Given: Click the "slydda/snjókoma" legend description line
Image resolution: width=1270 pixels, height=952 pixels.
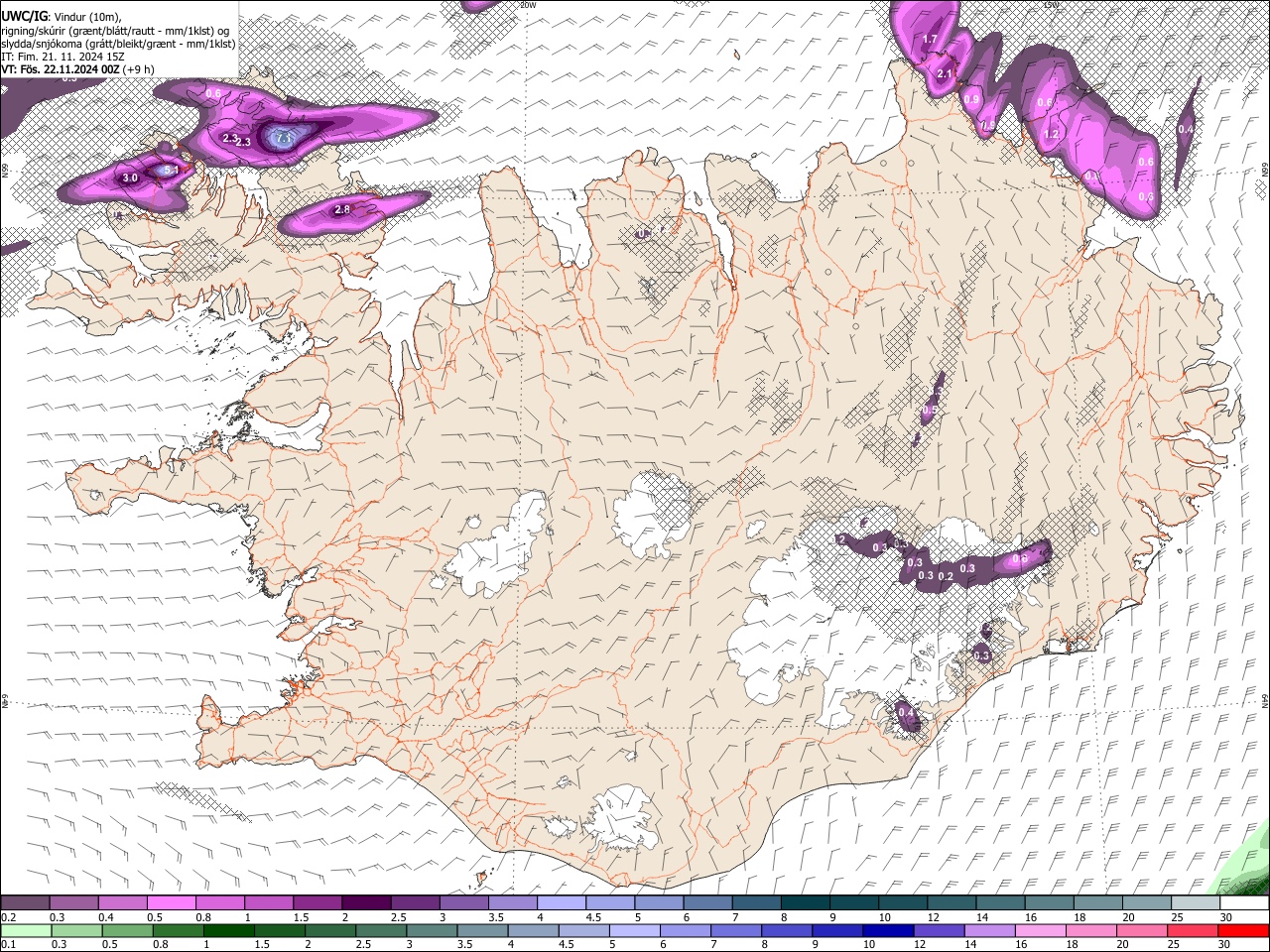Looking at the screenshot, I should (x=118, y=44).
